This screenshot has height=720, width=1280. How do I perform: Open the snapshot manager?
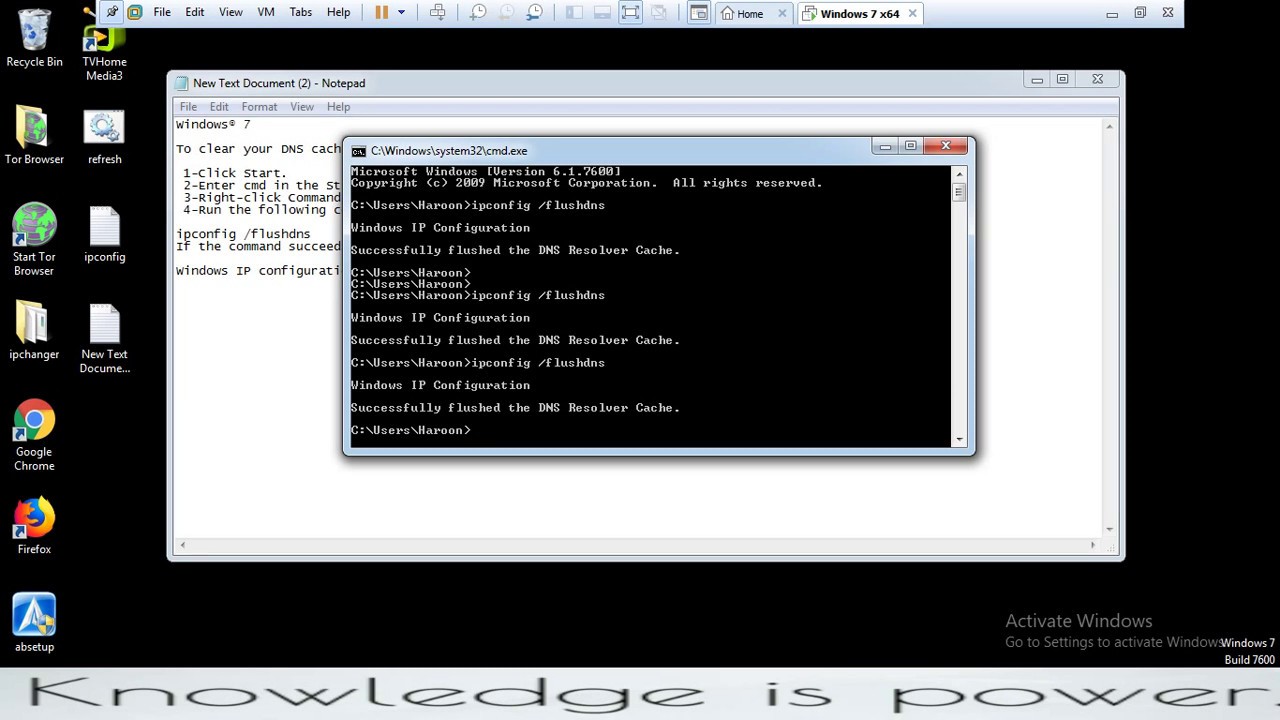(x=534, y=13)
